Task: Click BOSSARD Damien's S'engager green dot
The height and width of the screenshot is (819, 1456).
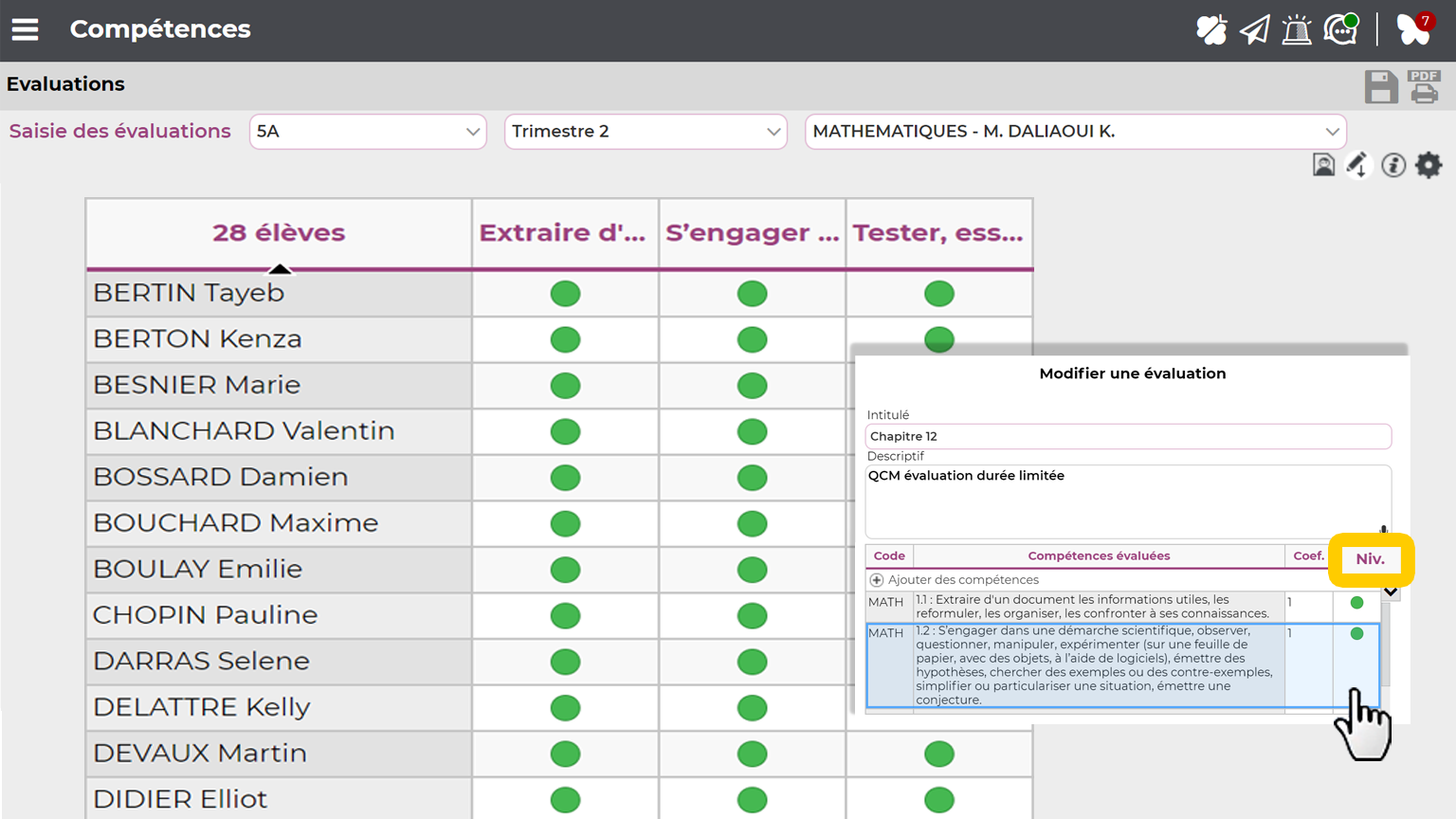Action: point(752,478)
